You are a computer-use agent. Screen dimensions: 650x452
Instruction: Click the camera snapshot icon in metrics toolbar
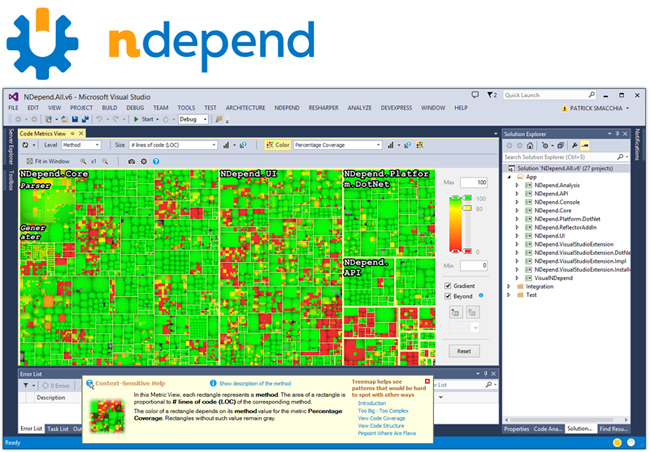(x=131, y=161)
